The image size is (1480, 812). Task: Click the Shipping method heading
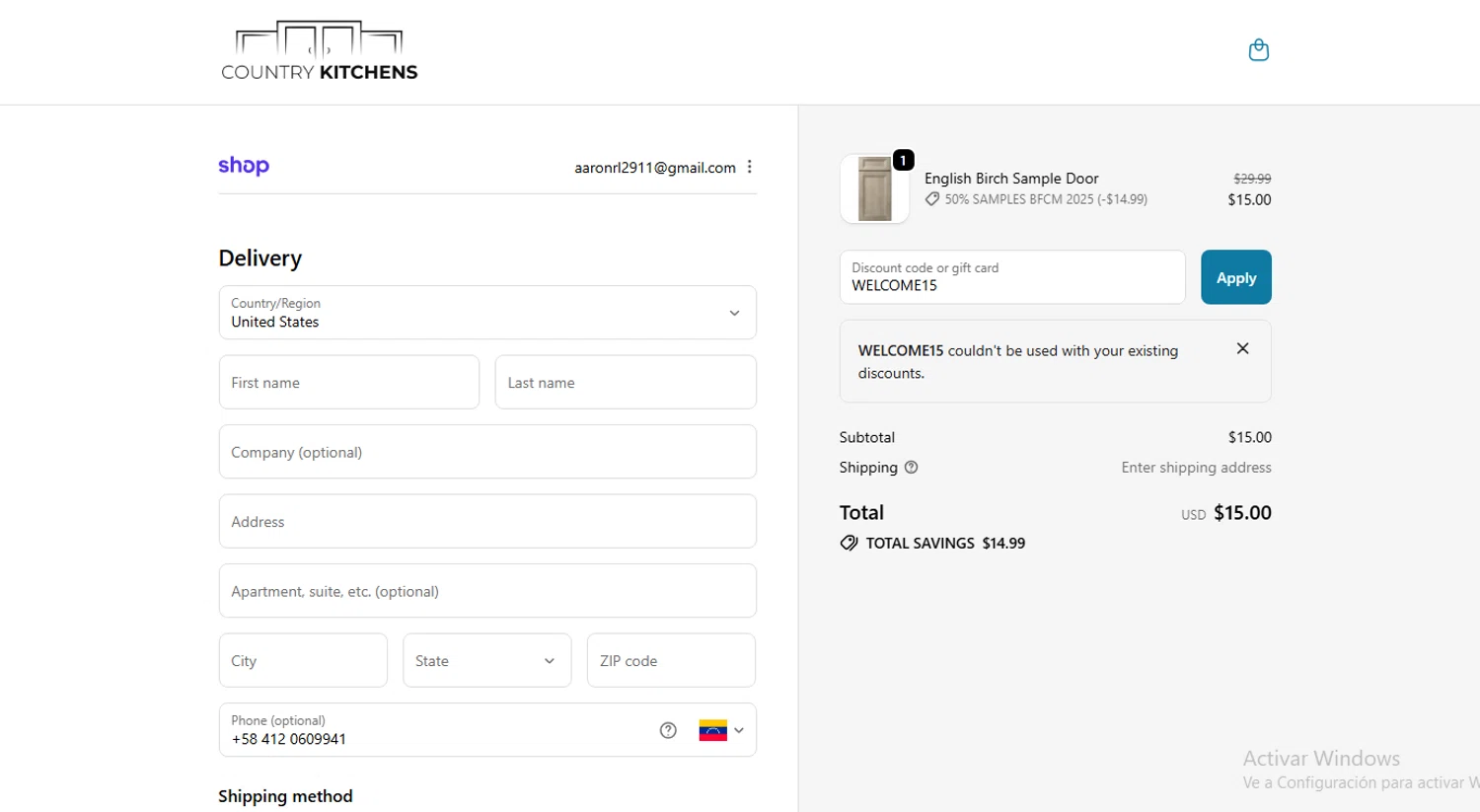[285, 796]
